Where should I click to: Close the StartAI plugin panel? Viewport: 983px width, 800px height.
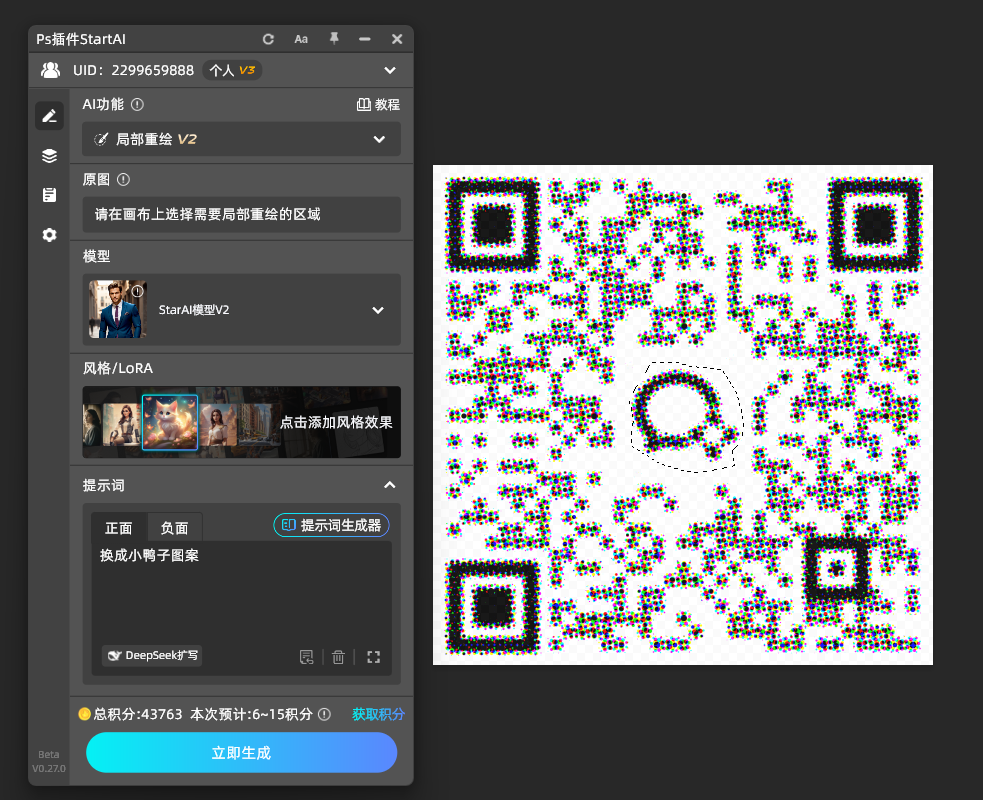click(x=397, y=39)
